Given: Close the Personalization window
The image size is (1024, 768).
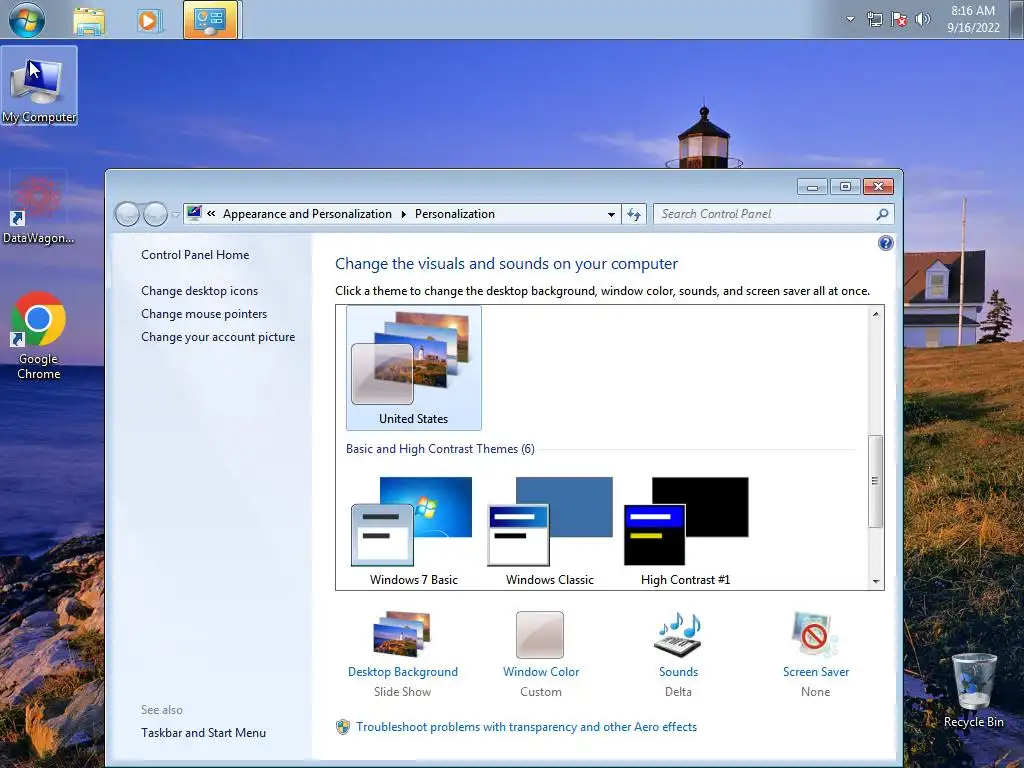Looking at the screenshot, I should click(x=878, y=187).
